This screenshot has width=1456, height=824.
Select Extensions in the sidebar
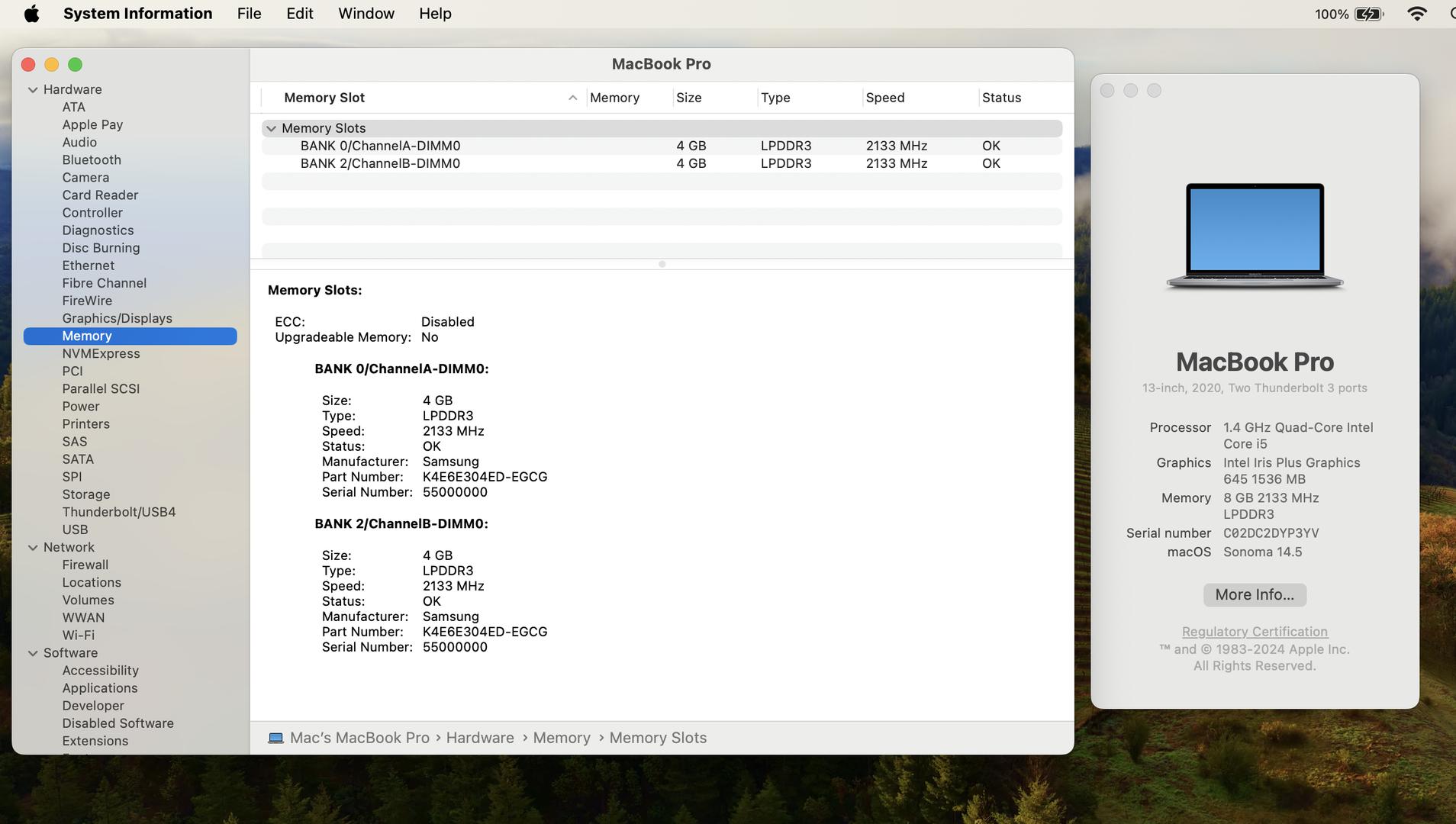tap(95, 741)
